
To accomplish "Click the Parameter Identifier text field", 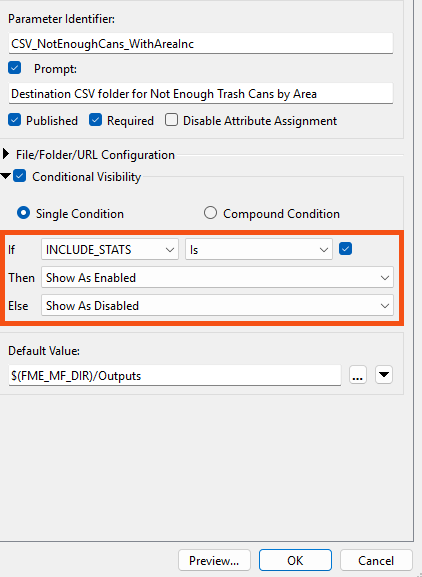I will pos(201,44).
